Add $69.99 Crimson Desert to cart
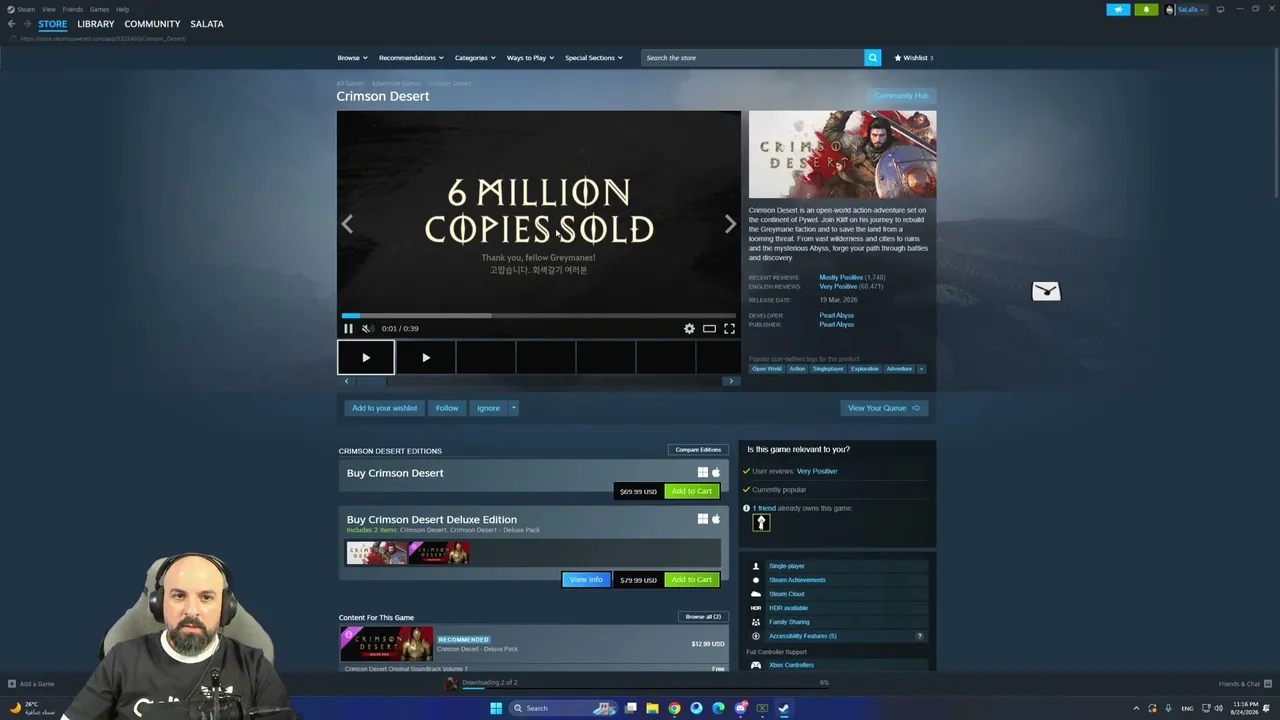 pos(692,492)
